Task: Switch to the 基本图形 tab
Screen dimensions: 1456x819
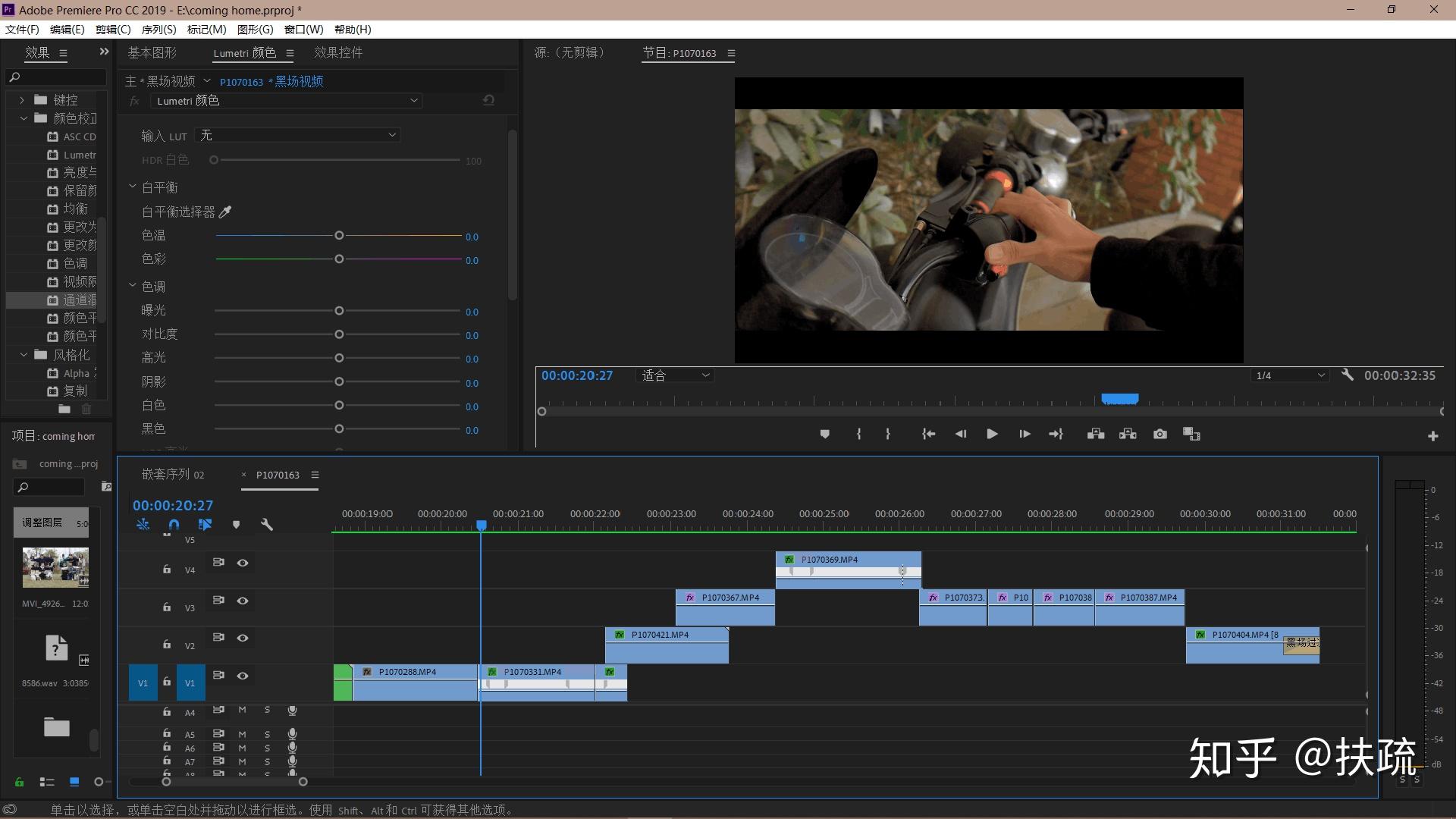Action: tap(152, 52)
